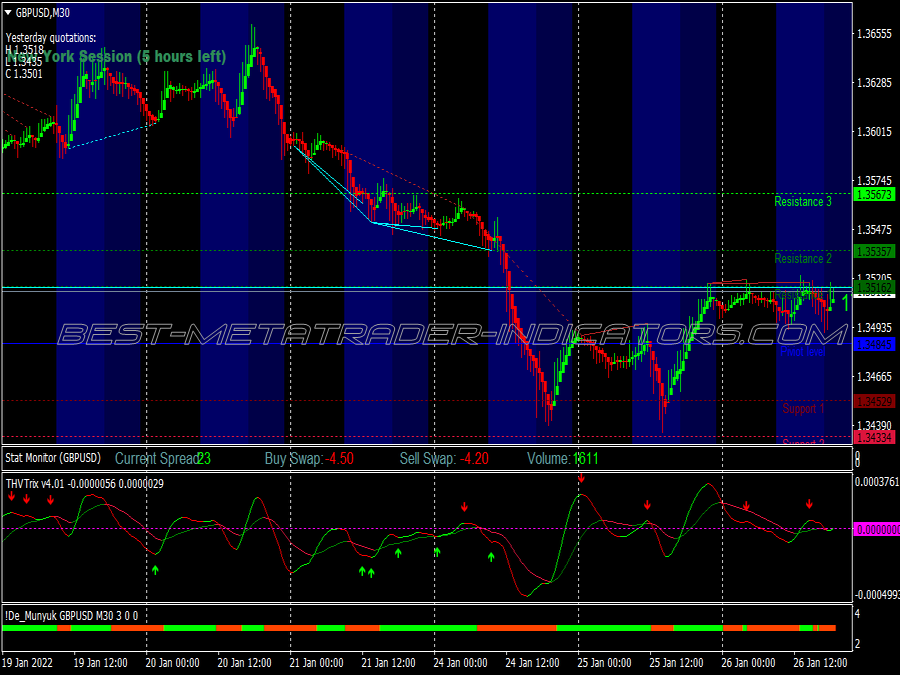Click the blue 1.34845 pivot price tag
Viewport: 900px width, 675px height.
click(x=874, y=344)
